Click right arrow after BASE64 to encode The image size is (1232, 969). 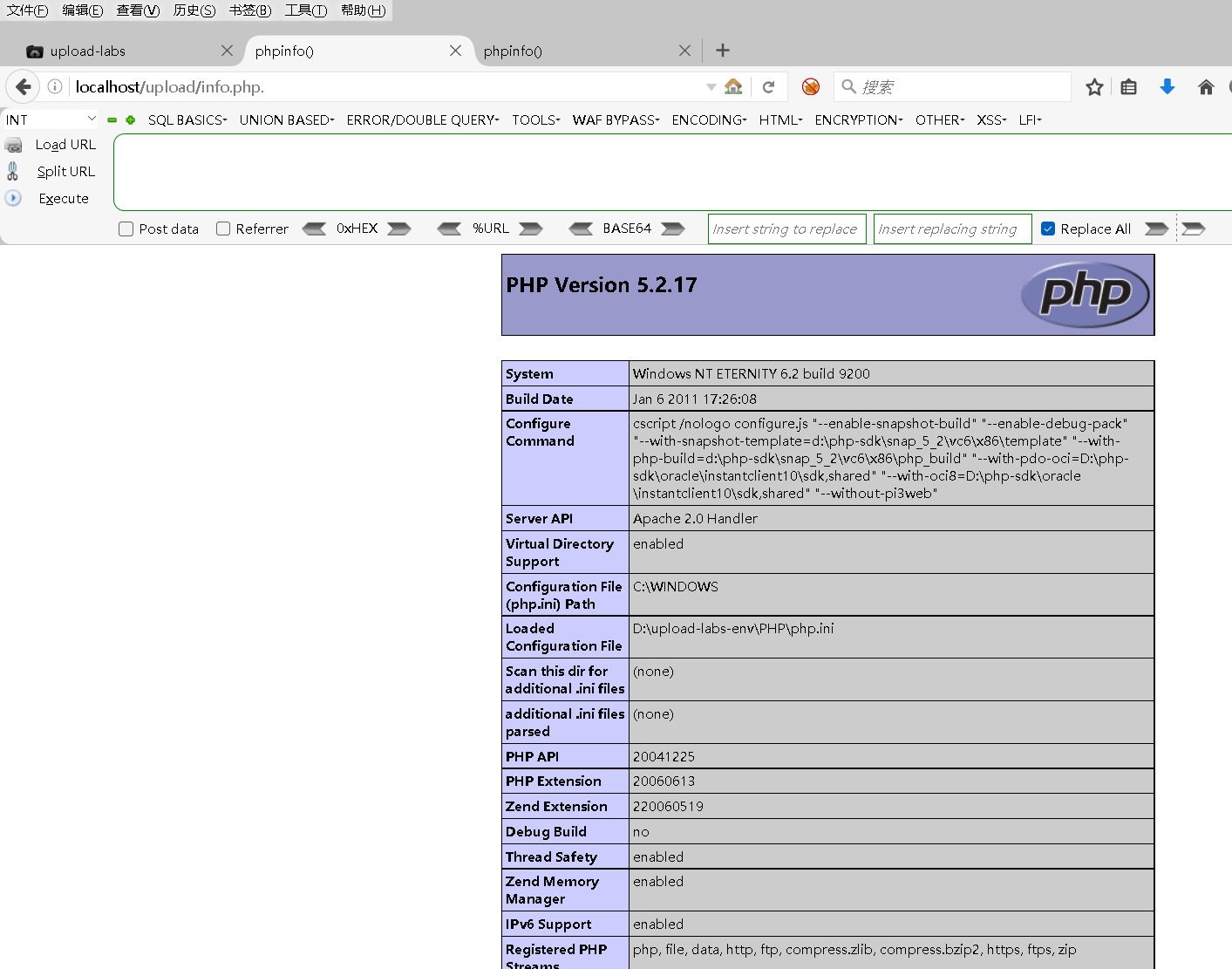673,229
